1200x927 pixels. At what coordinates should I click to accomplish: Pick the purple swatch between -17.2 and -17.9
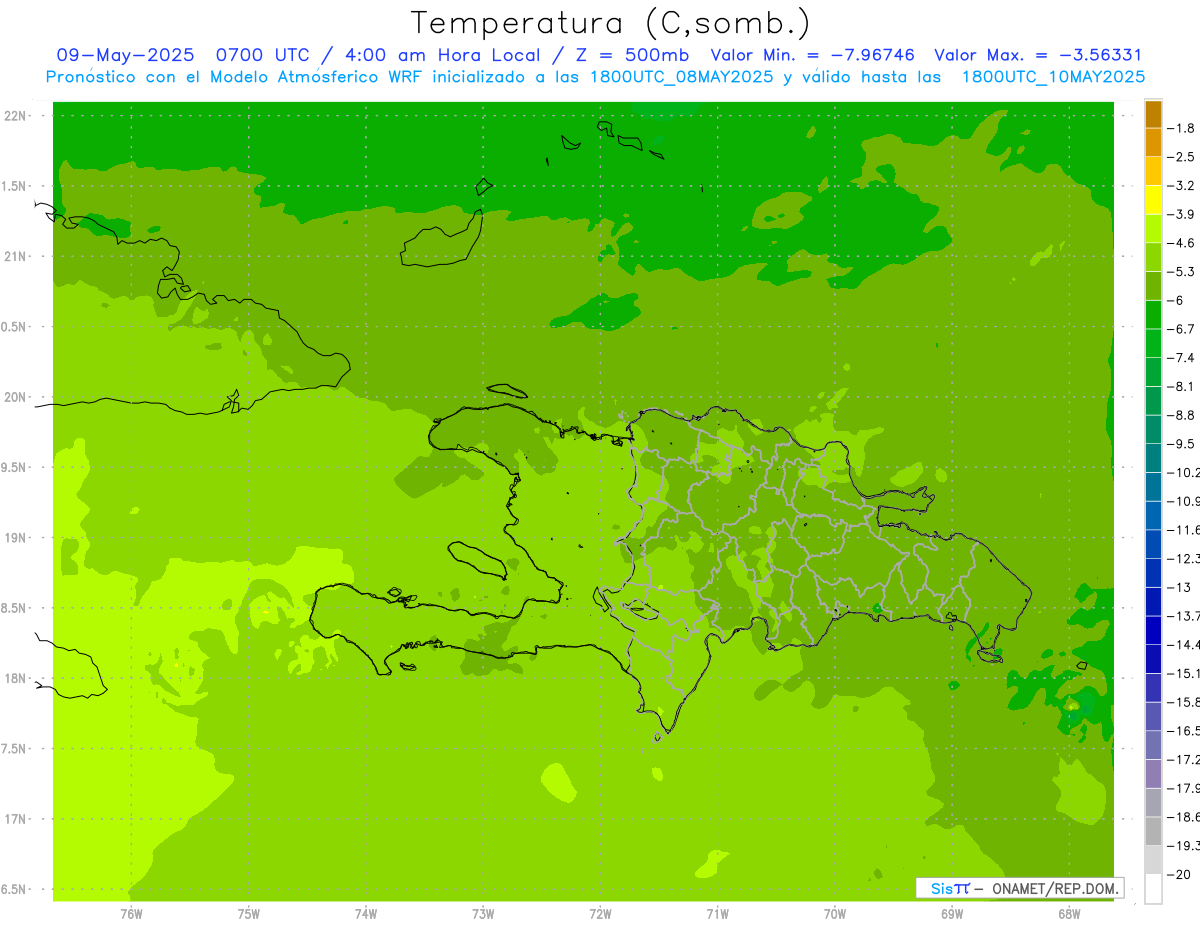pyautogui.click(x=1153, y=773)
